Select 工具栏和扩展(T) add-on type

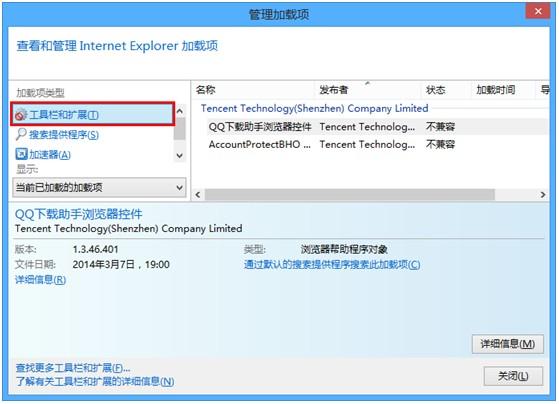click(93, 114)
